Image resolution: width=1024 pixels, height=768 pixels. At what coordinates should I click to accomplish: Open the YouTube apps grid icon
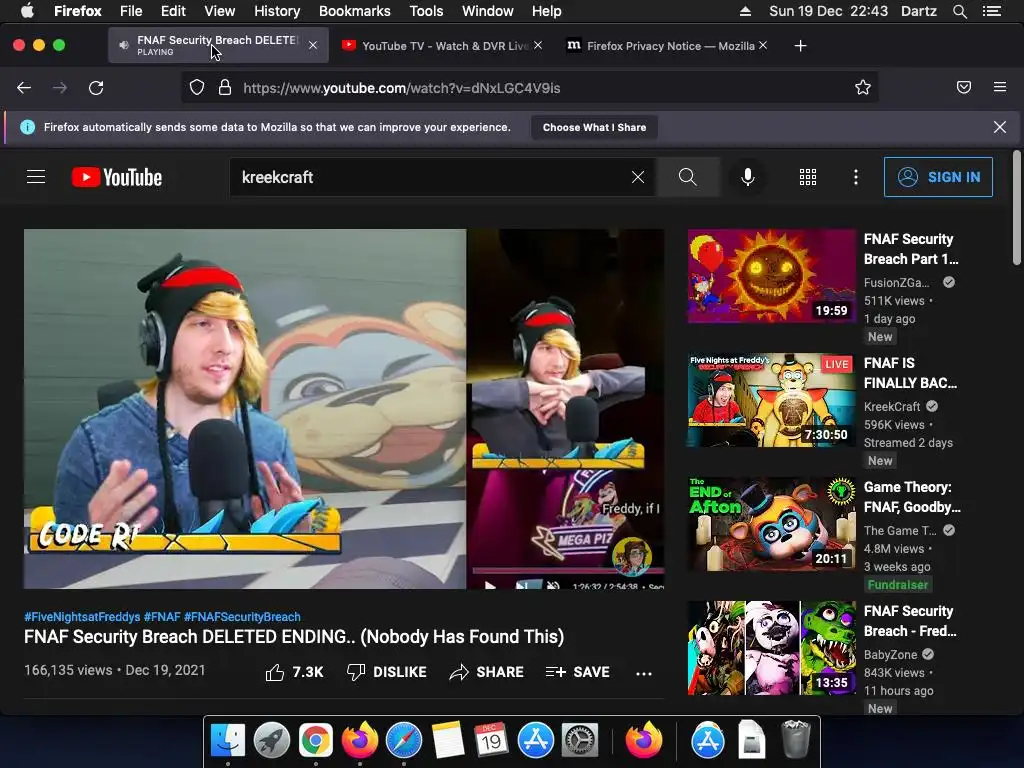[x=808, y=177]
